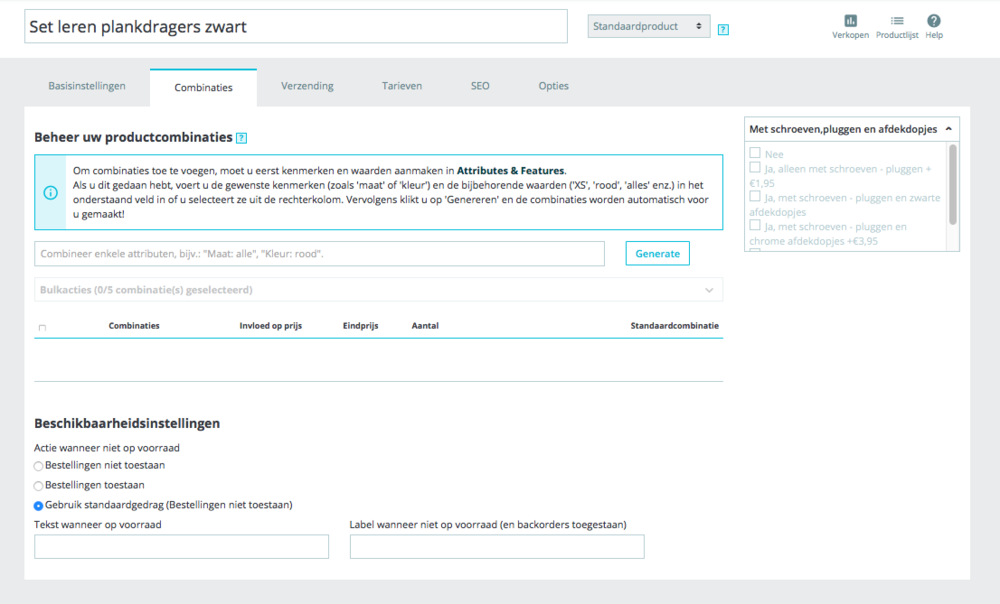Click the 'Tekst wanneer op voorraad' field

182,547
